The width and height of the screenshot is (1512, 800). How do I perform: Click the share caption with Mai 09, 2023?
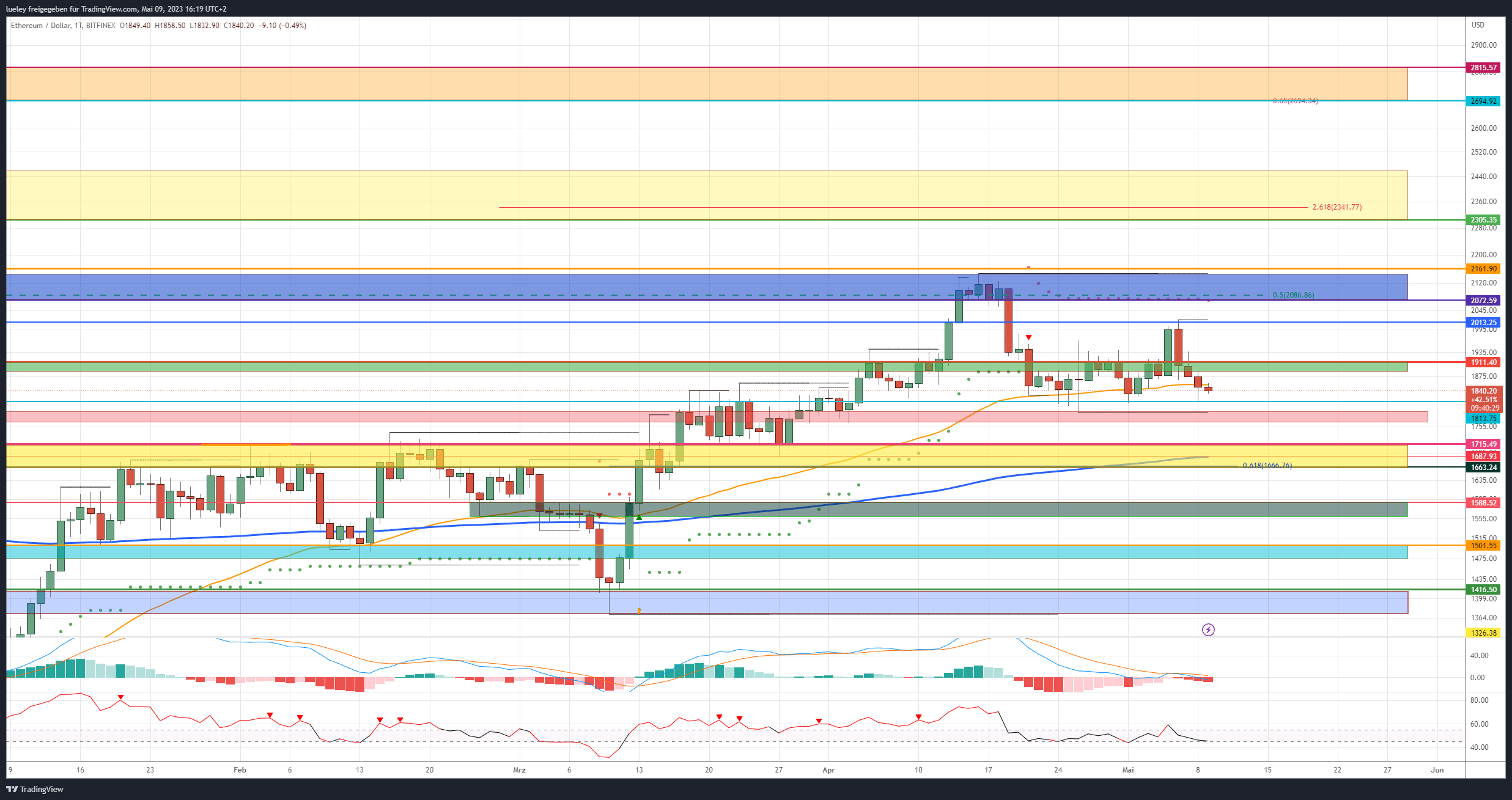point(116,9)
